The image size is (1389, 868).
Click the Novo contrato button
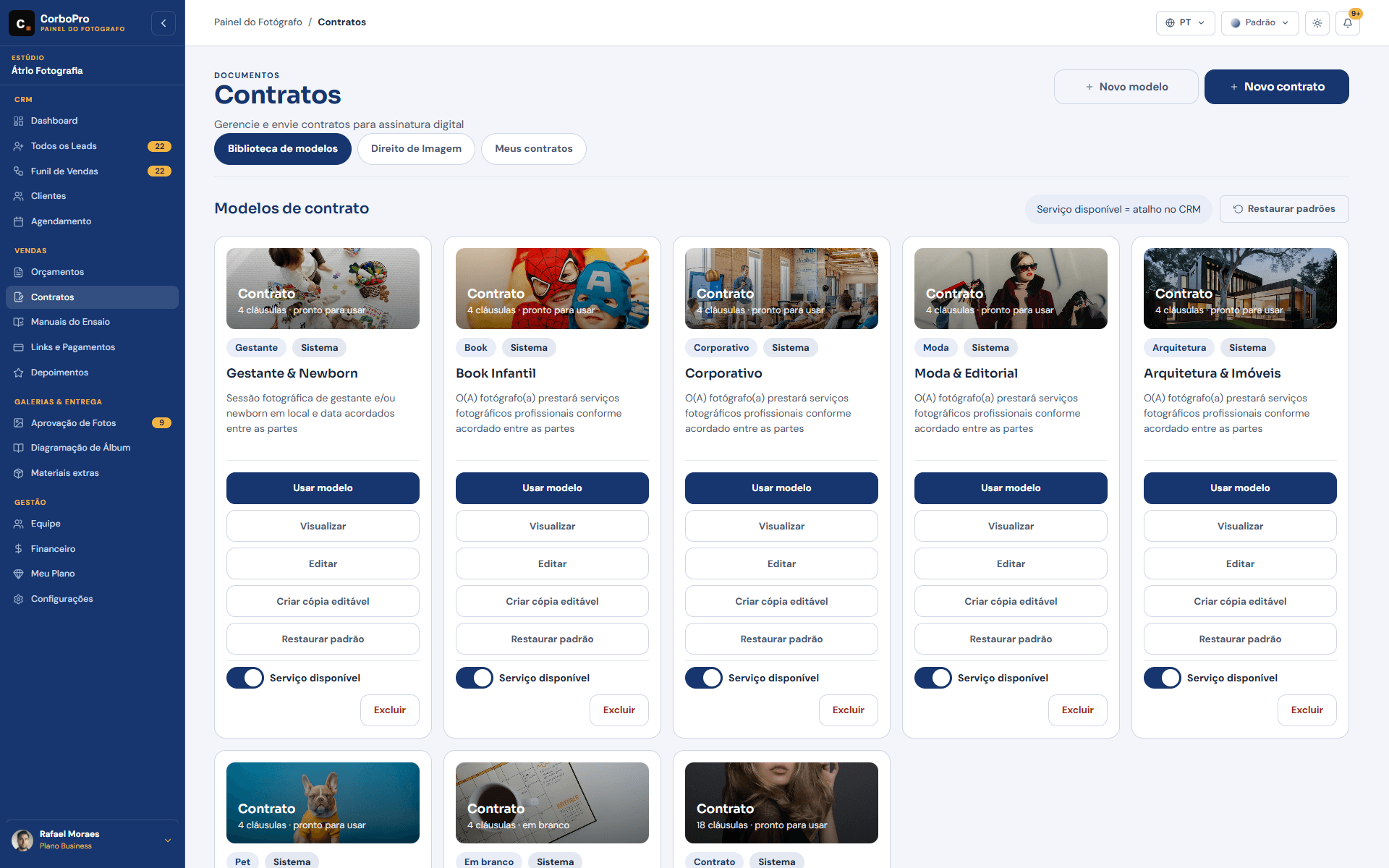1276,87
